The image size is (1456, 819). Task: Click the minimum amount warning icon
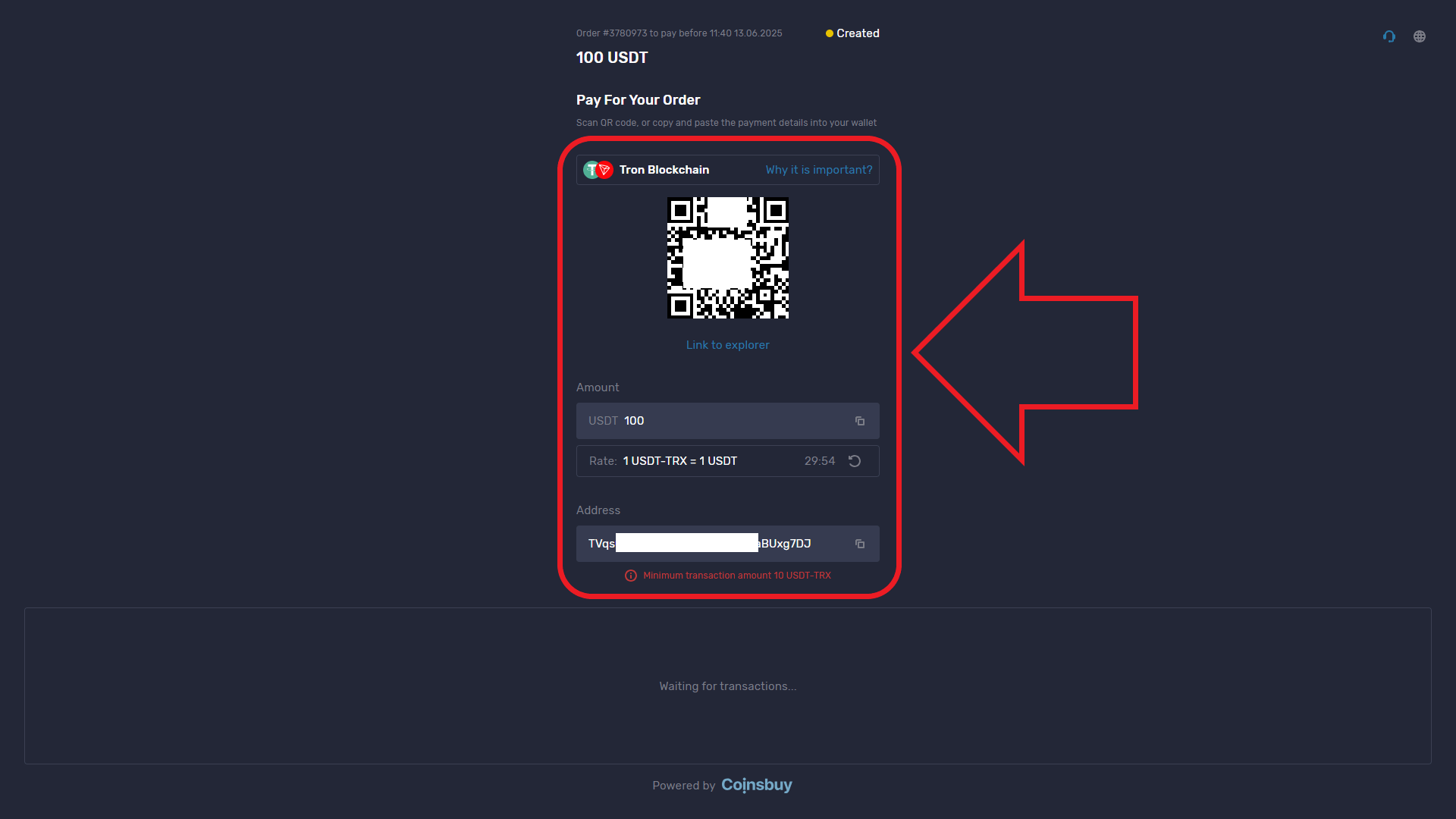[x=631, y=576]
